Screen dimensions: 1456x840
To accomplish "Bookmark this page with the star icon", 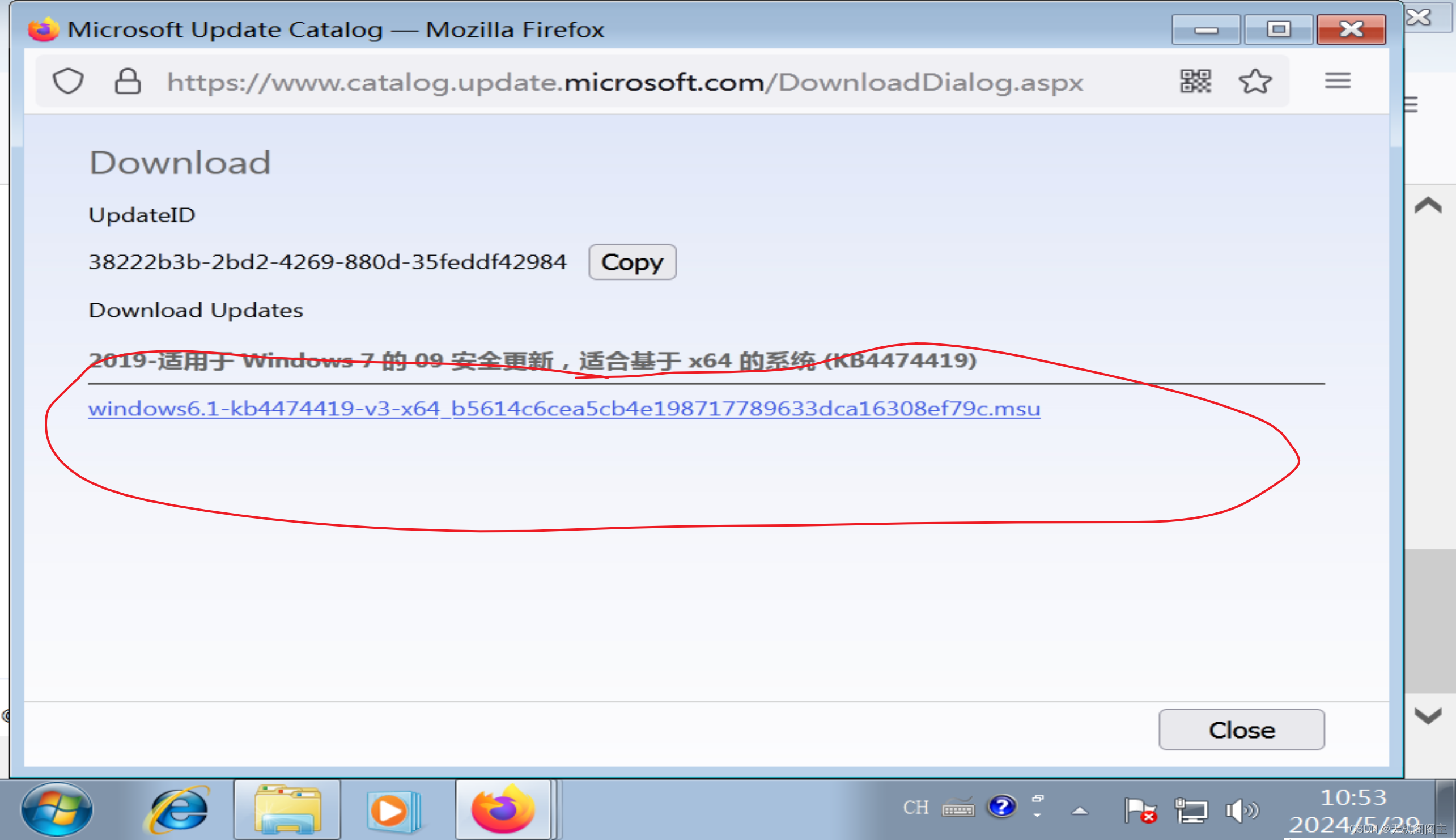I will [1255, 82].
